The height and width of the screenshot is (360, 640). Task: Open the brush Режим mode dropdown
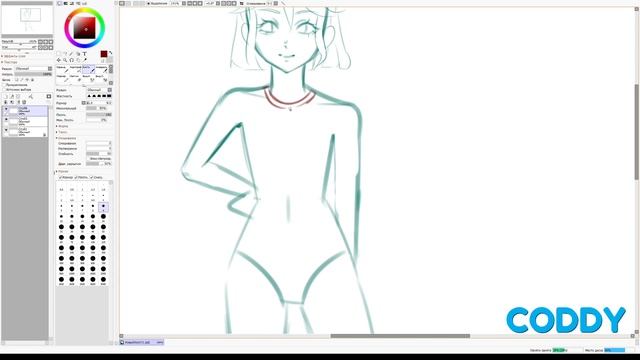(x=100, y=90)
